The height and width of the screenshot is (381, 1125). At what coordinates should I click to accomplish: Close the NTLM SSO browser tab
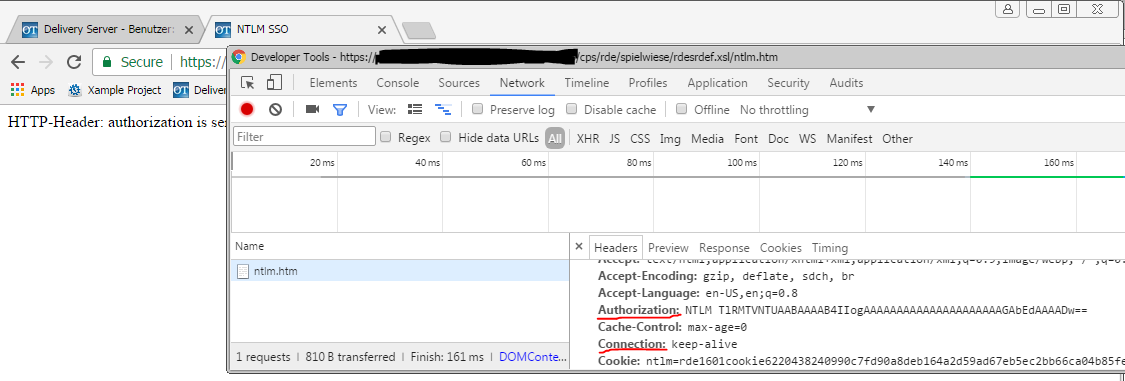[382, 30]
